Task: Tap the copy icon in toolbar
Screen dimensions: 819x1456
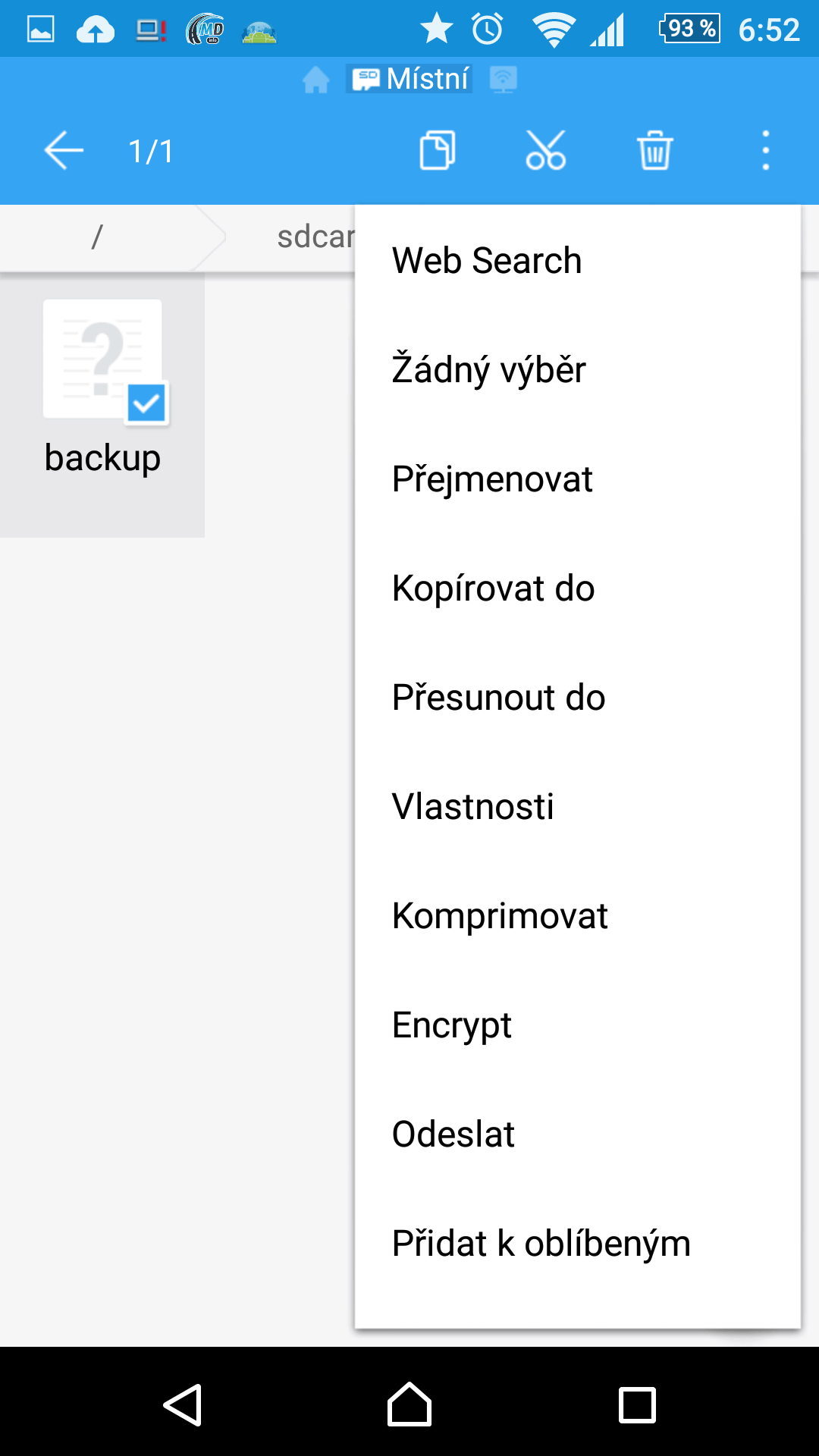Action: coord(438,150)
